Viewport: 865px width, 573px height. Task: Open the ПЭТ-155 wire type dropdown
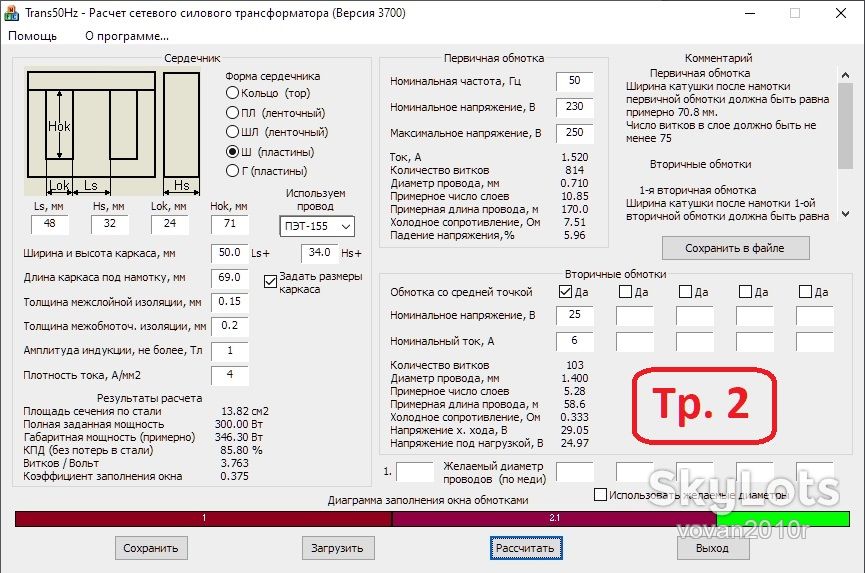[x=317, y=226]
